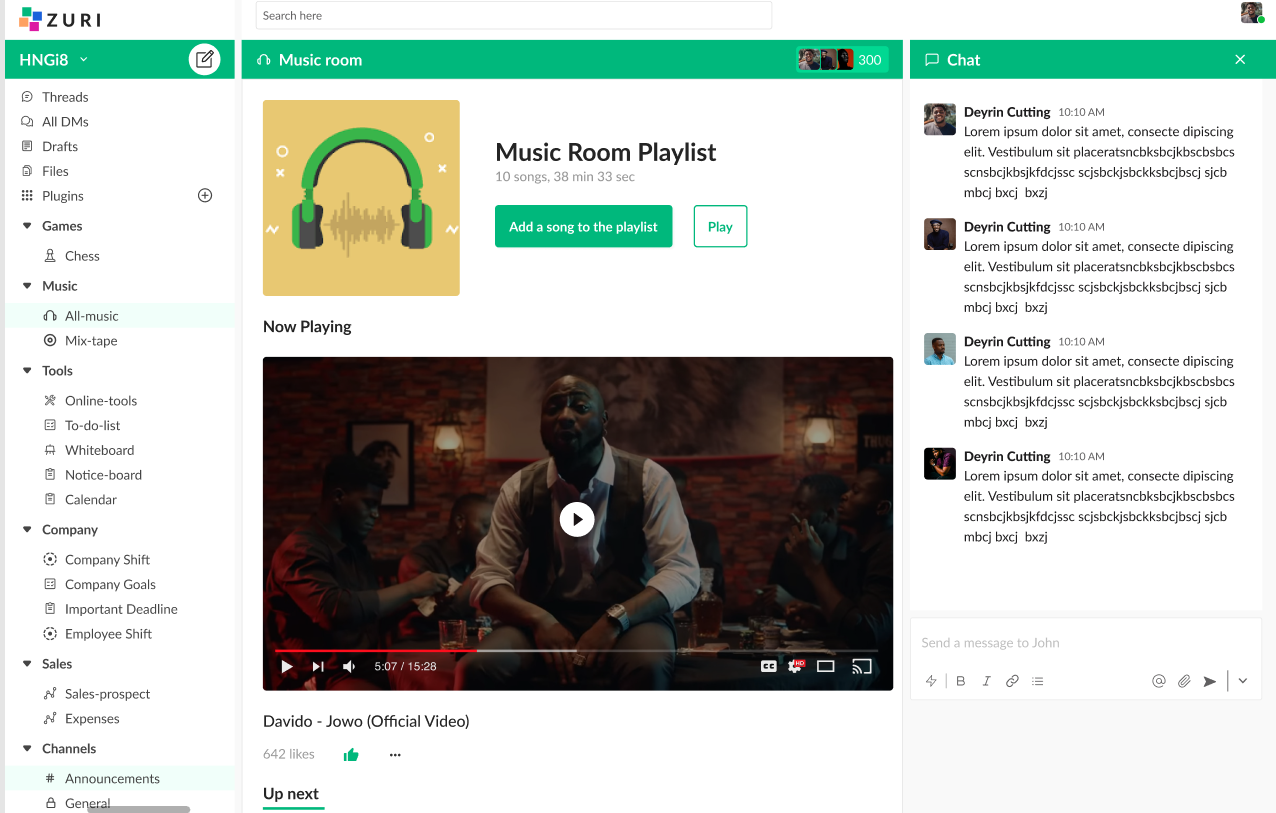The image size is (1276, 813).
Task: Open Online-tools
Action: pos(101,401)
